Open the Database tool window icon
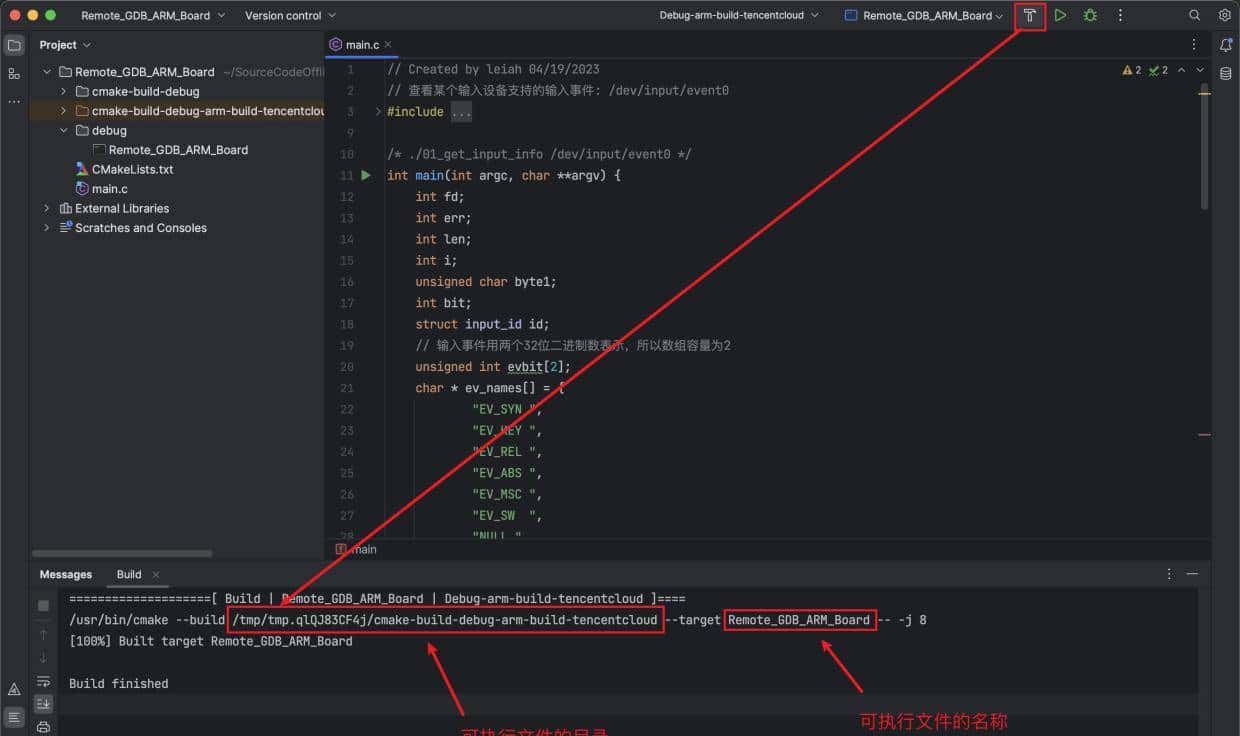1240x736 pixels. pos(1225,73)
